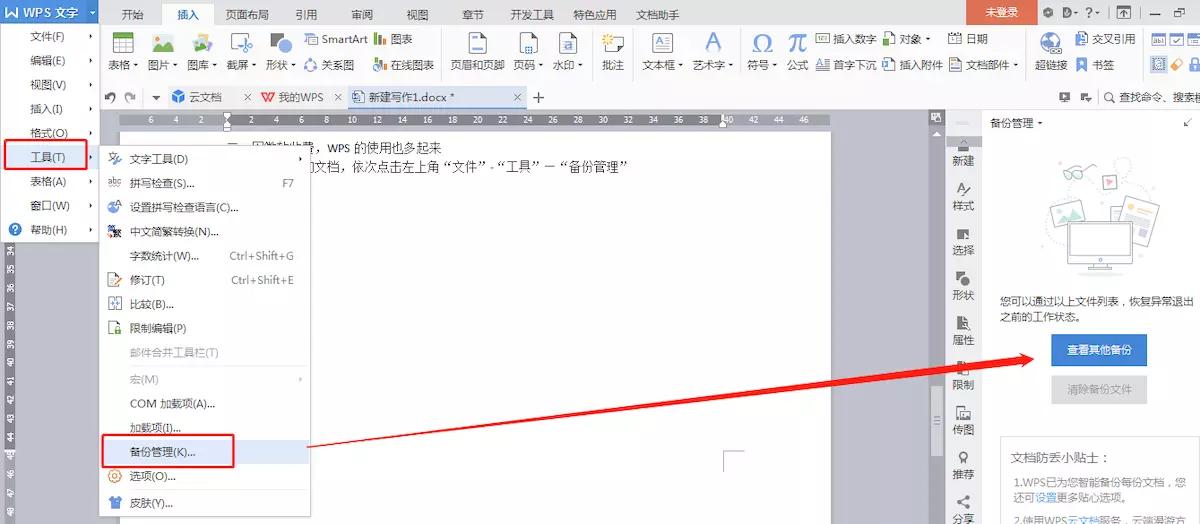The width and height of the screenshot is (1200, 524).
Task: Insert SmartArt graphic
Action: coord(337,39)
